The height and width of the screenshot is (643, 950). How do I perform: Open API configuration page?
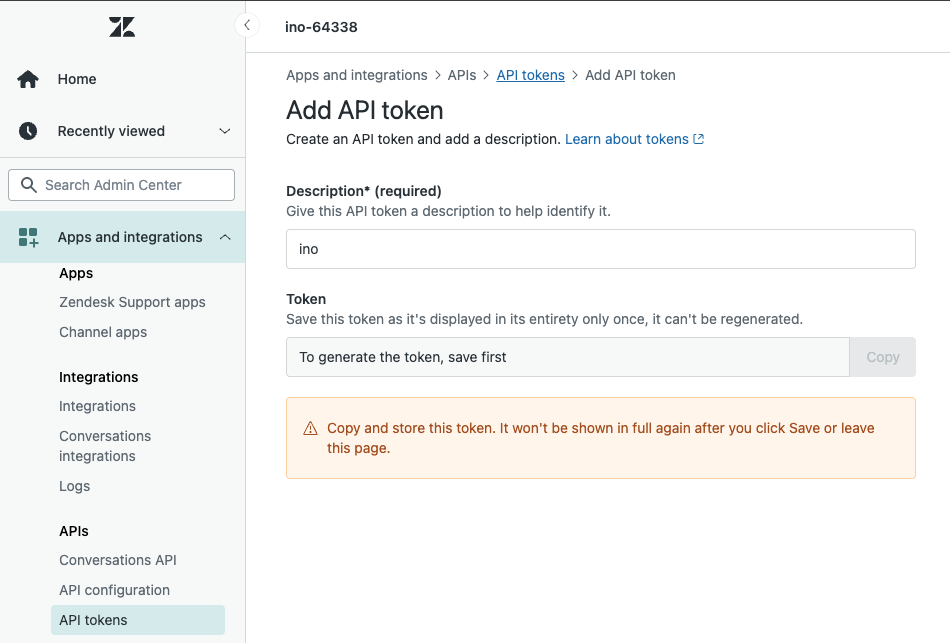(x=114, y=590)
